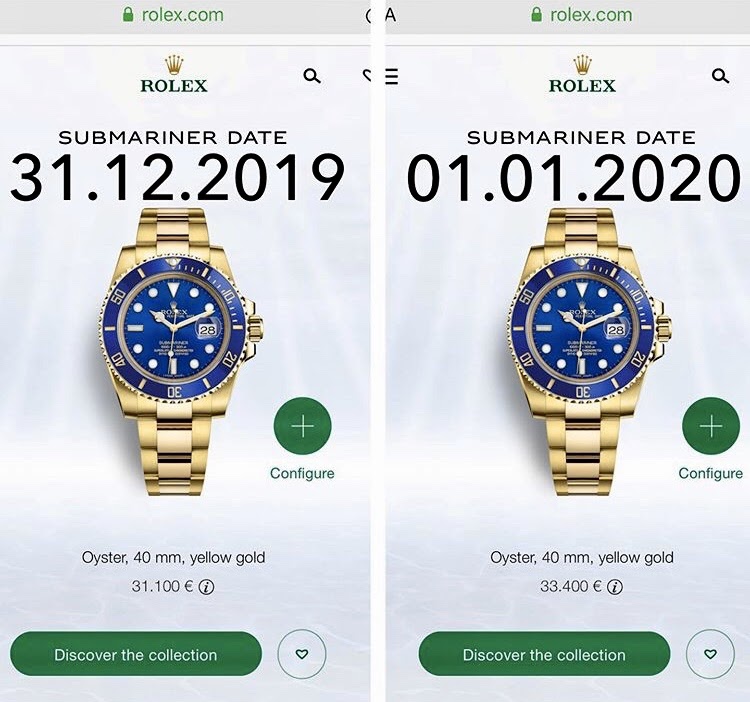The height and width of the screenshot is (702, 750).
Task: Click price info icon next to 31.100 €
Action: pyautogui.click(x=206, y=587)
